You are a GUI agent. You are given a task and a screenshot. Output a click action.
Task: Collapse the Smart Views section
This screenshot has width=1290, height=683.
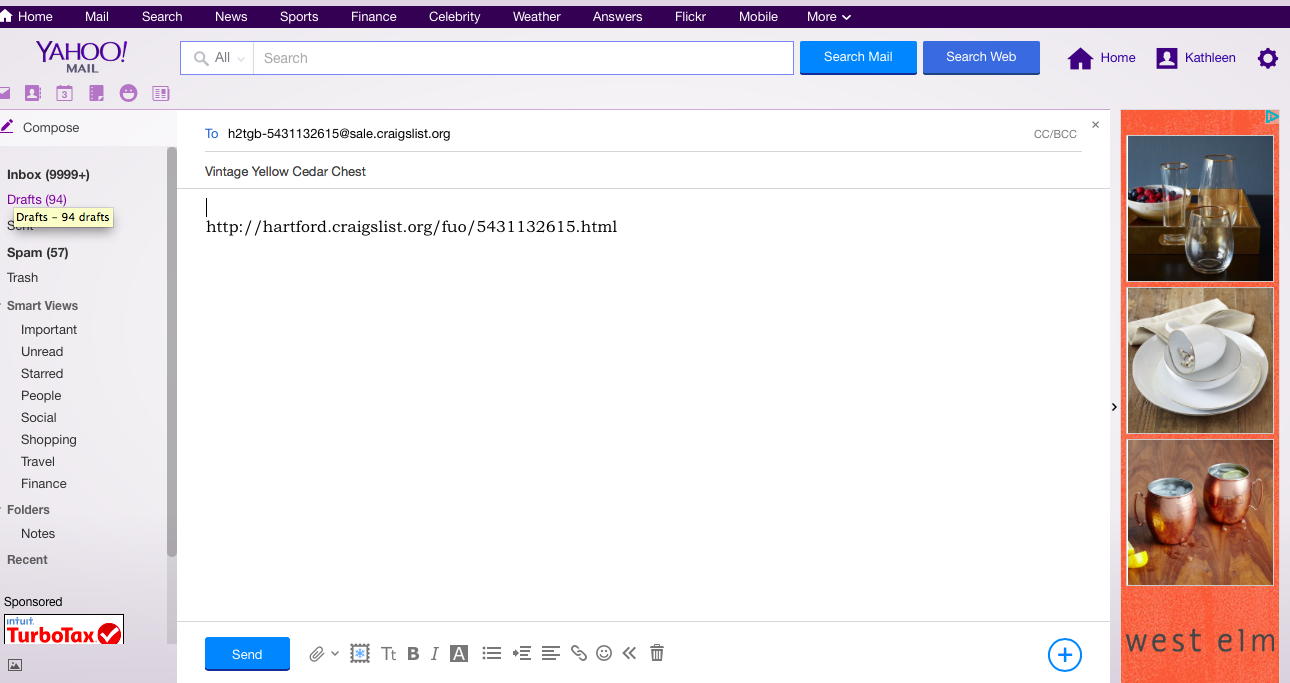pos(42,305)
